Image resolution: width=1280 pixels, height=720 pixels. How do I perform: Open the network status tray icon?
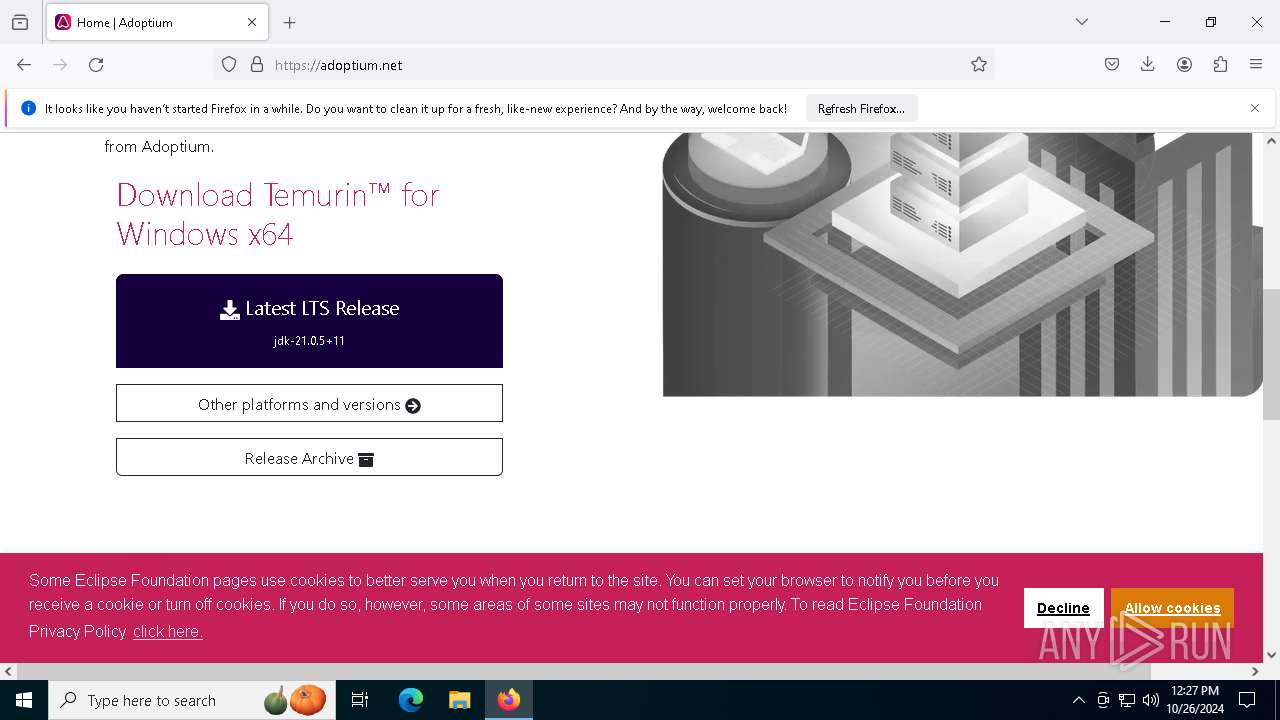[x=1127, y=700]
